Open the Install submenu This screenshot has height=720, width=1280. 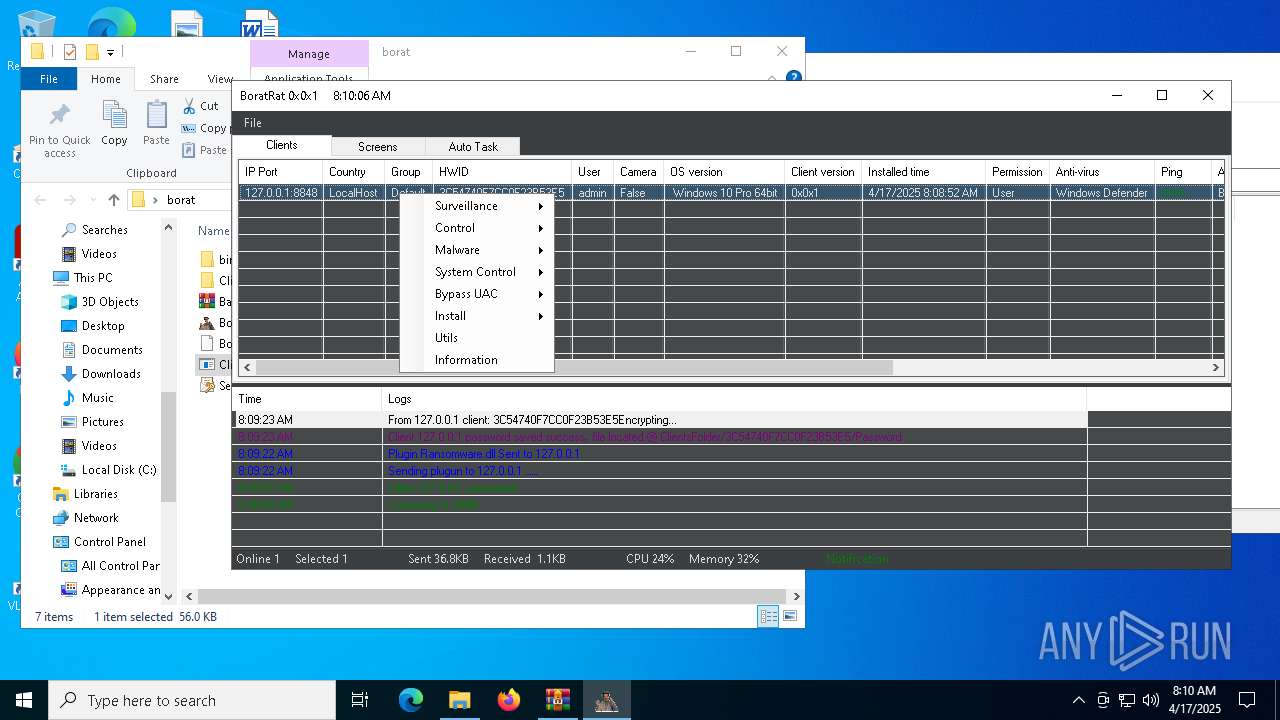click(476, 316)
